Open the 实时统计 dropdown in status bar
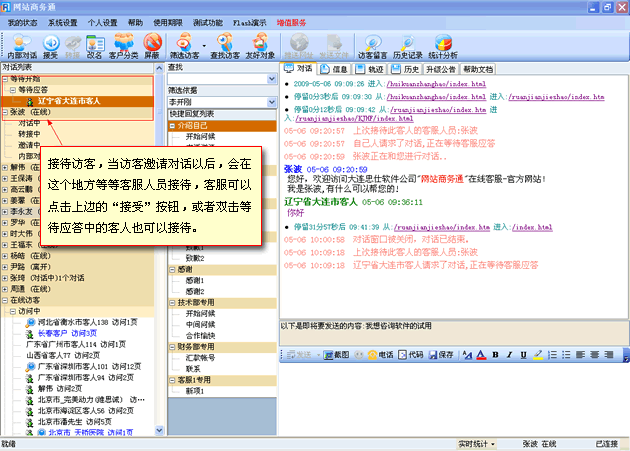The width and height of the screenshot is (630, 451). [479, 443]
